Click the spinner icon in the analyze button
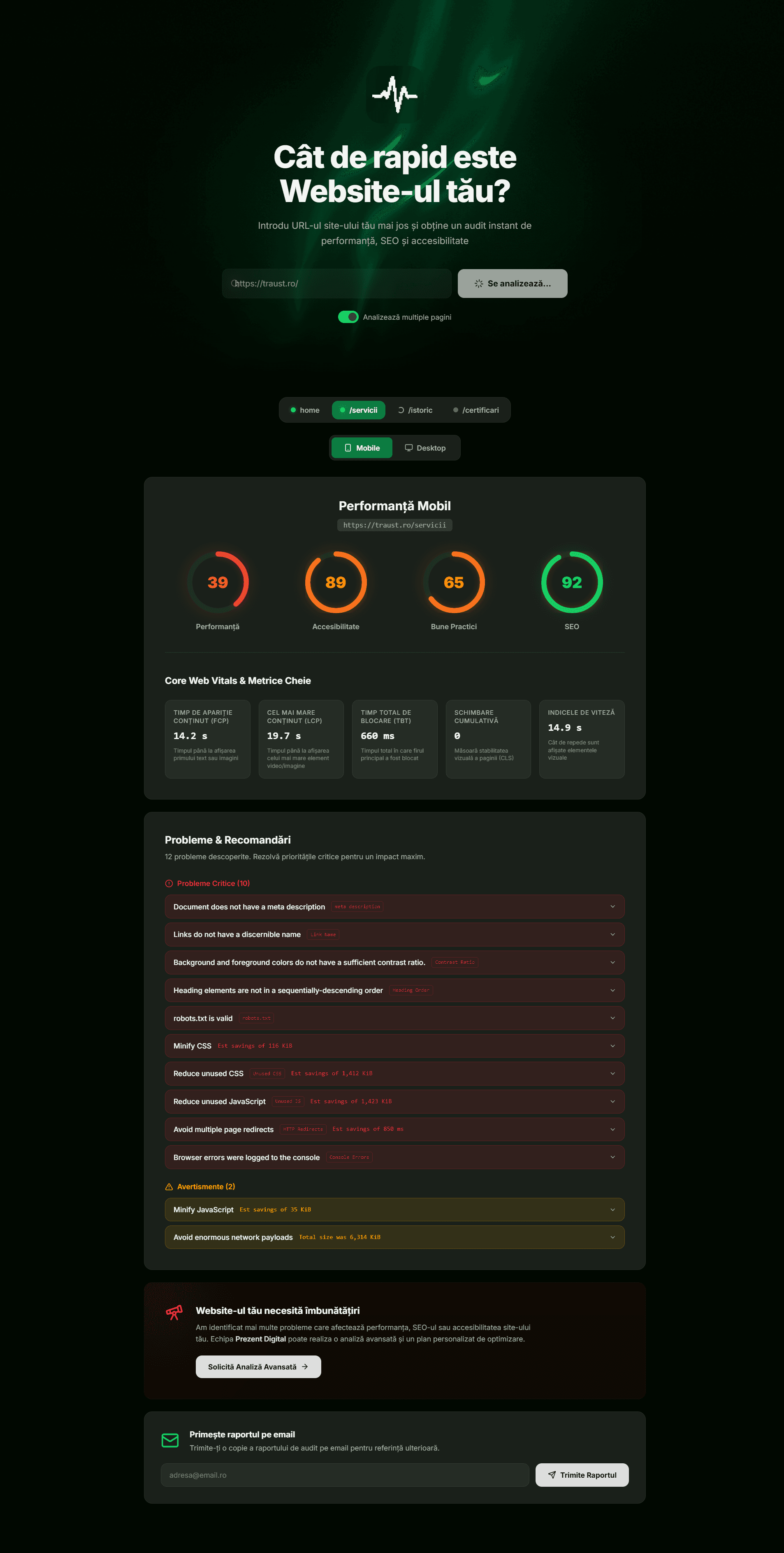784x1553 pixels. (478, 284)
